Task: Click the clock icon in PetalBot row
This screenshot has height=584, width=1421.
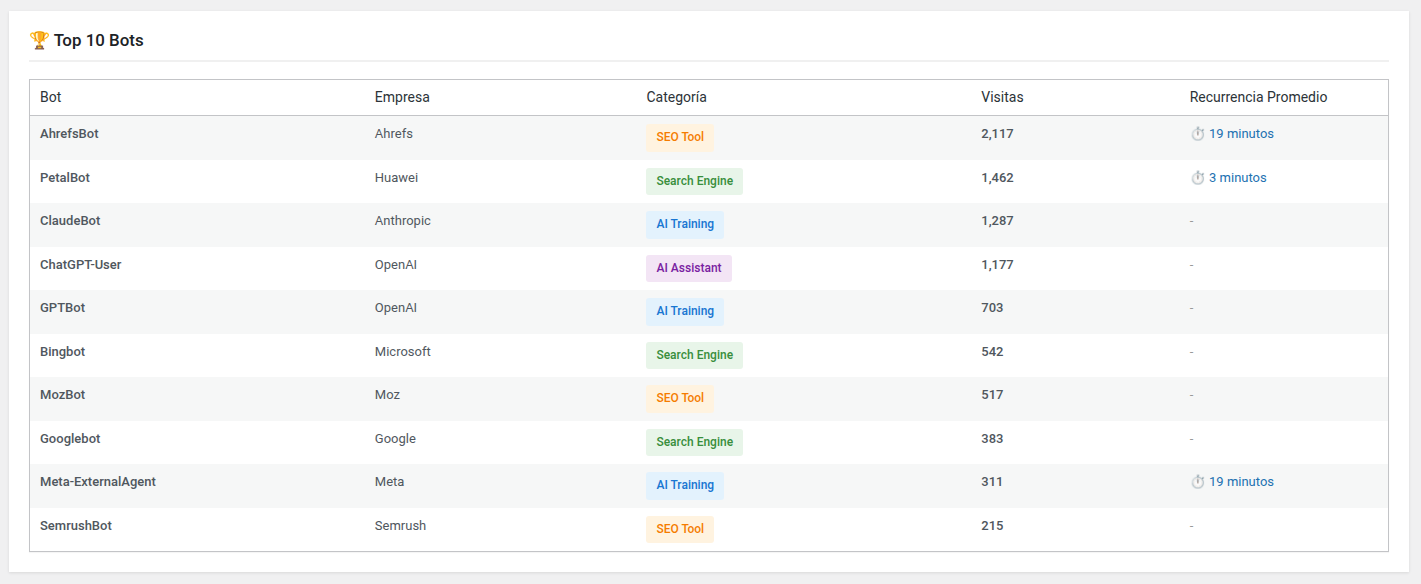Action: coord(1197,178)
